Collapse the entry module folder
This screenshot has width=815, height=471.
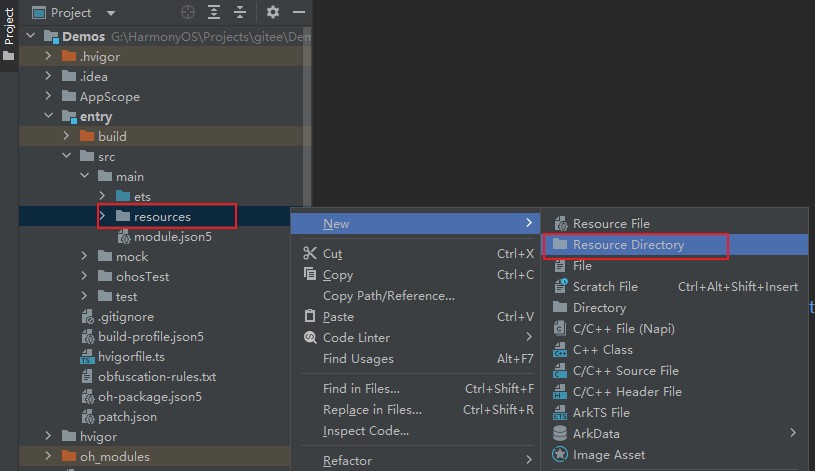click(48, 117)
